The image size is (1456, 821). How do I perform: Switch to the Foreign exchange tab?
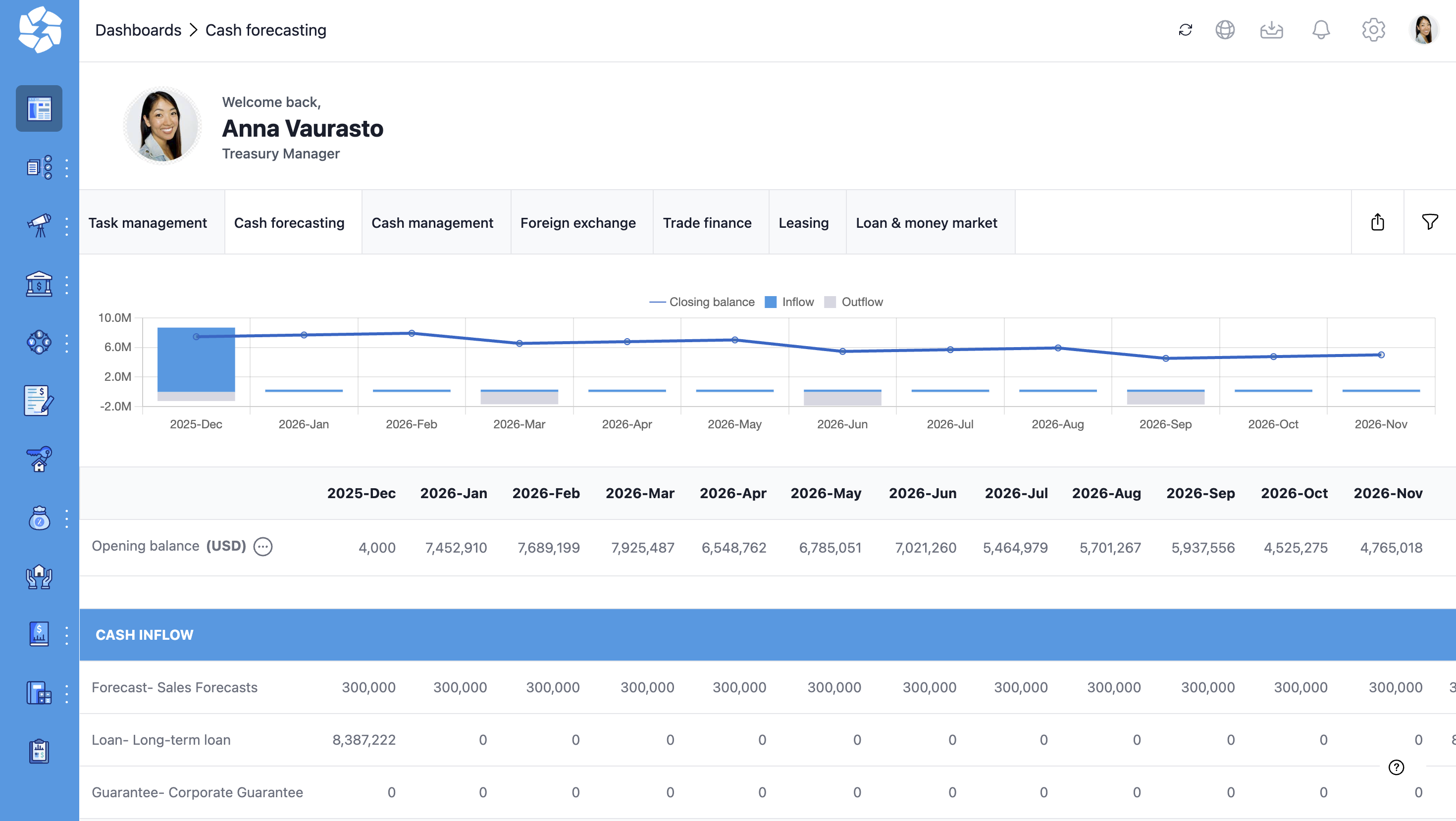[577, 223]
